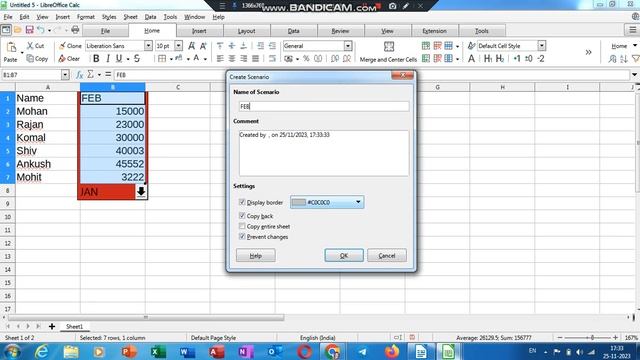Click the horizontal scrollbar of the sheet

146,317
